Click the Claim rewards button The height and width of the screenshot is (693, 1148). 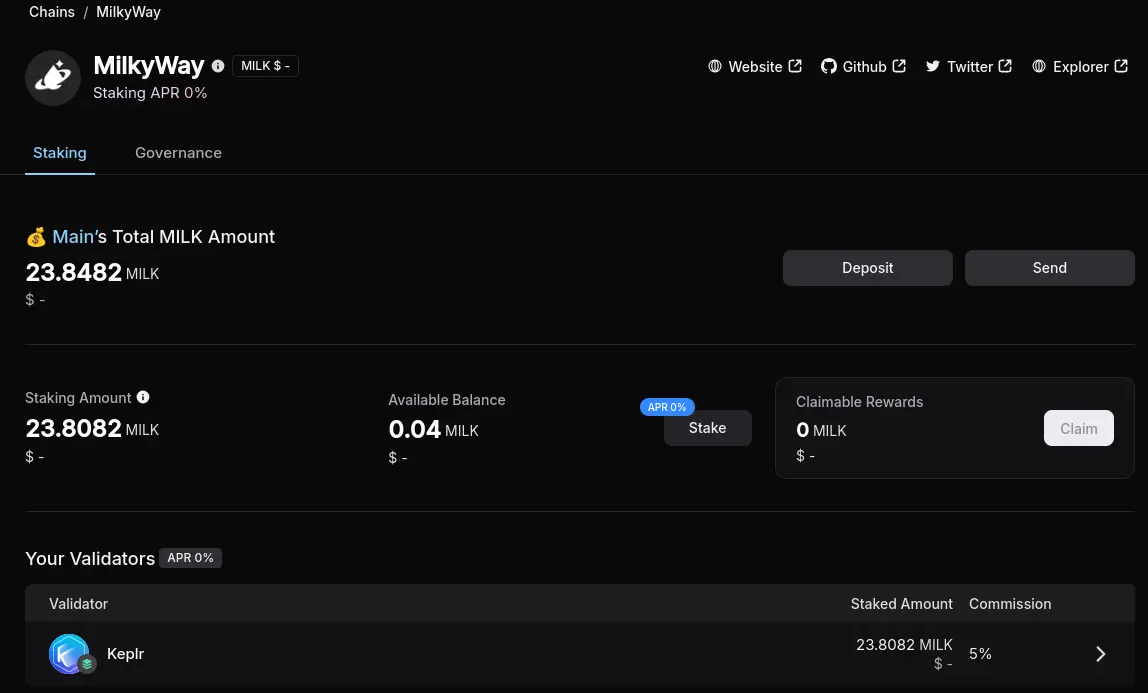1078,428
